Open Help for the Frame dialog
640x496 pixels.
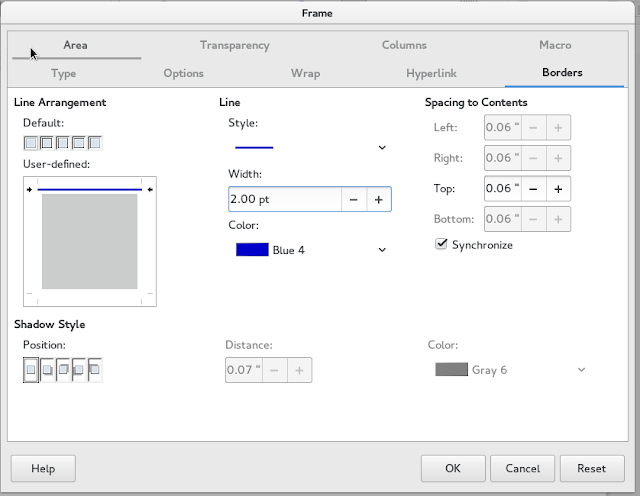click(x=43, y=468)
